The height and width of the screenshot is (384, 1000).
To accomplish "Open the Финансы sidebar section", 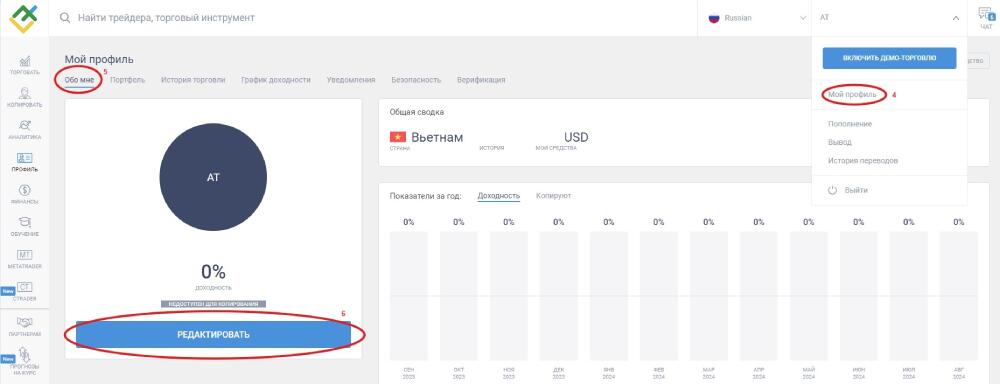I will (24, 194).
